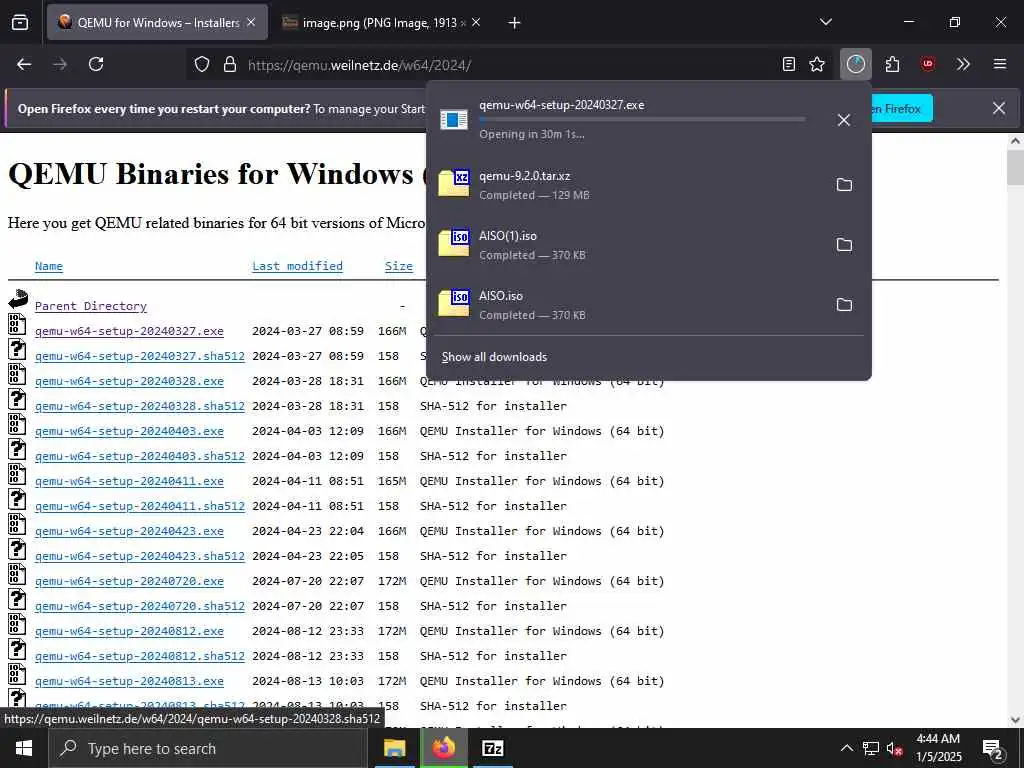Close the image.png tab

(476, 23)
